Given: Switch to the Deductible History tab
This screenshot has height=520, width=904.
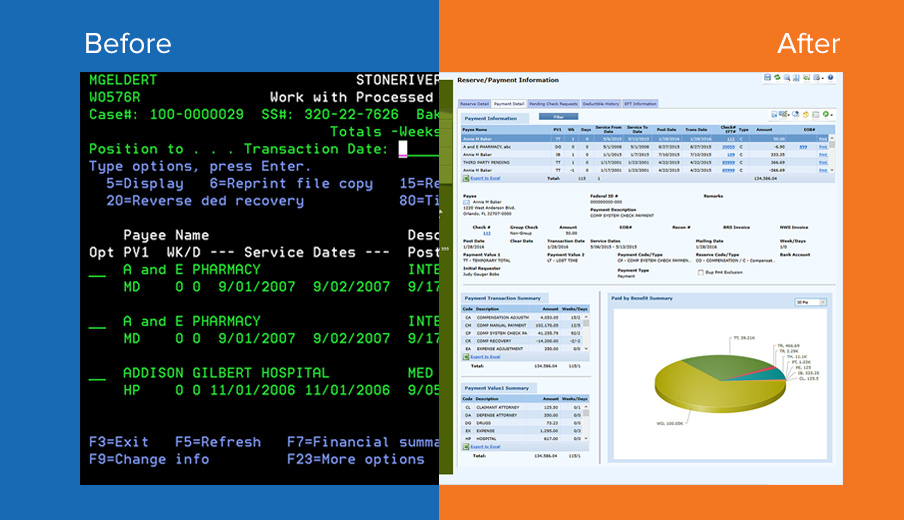Looking at the screenshot, I should coord(601,104).
